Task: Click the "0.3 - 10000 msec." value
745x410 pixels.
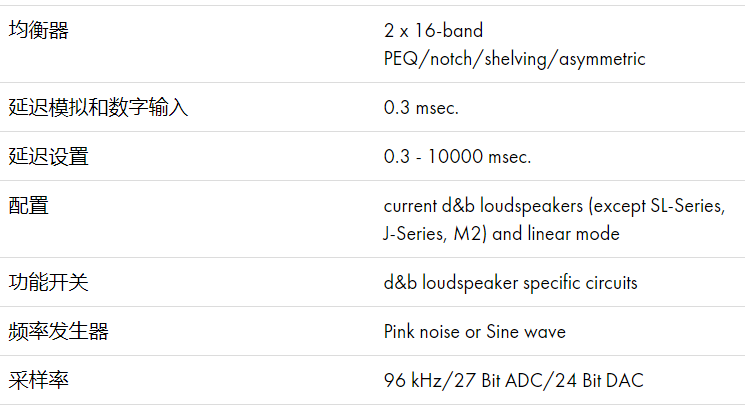Action: [x=457, y=156]
